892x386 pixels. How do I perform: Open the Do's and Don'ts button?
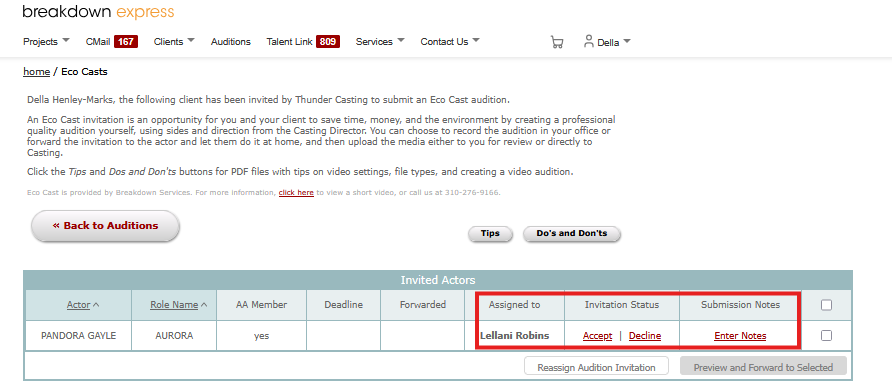point(571,234)
